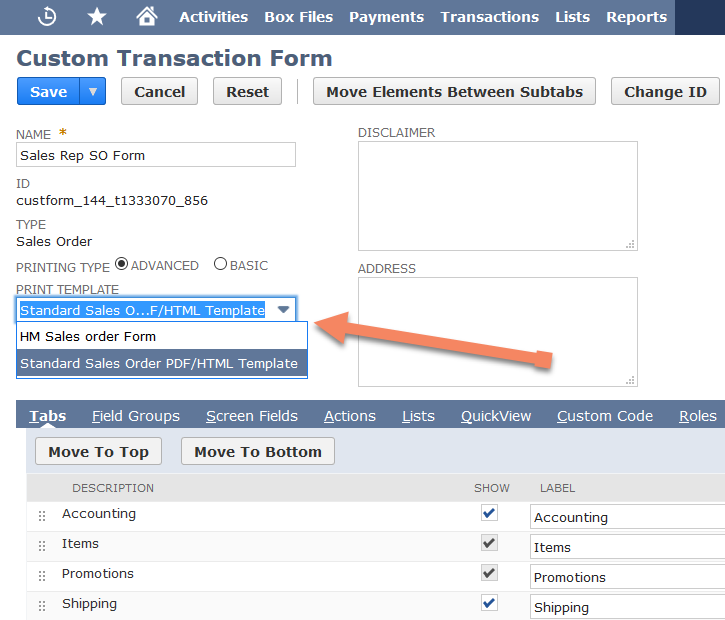Open the Payments menu
Viewport: 725px width, 620px height.
387,17
